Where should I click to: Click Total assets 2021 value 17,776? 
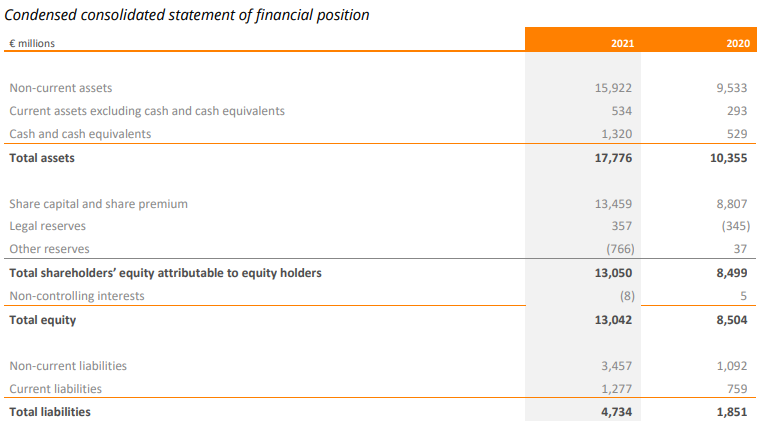(613, 158)
